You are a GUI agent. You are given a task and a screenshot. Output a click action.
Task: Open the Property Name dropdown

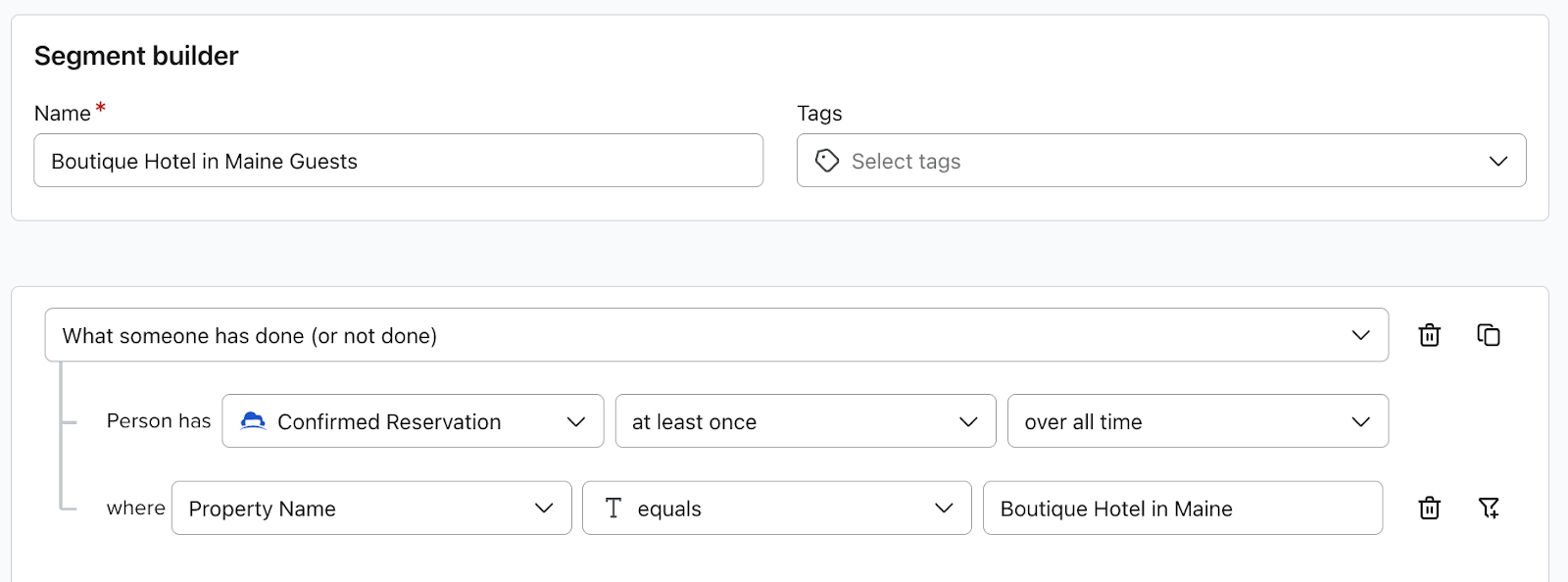pyautogui.click(x=370, y=508)
